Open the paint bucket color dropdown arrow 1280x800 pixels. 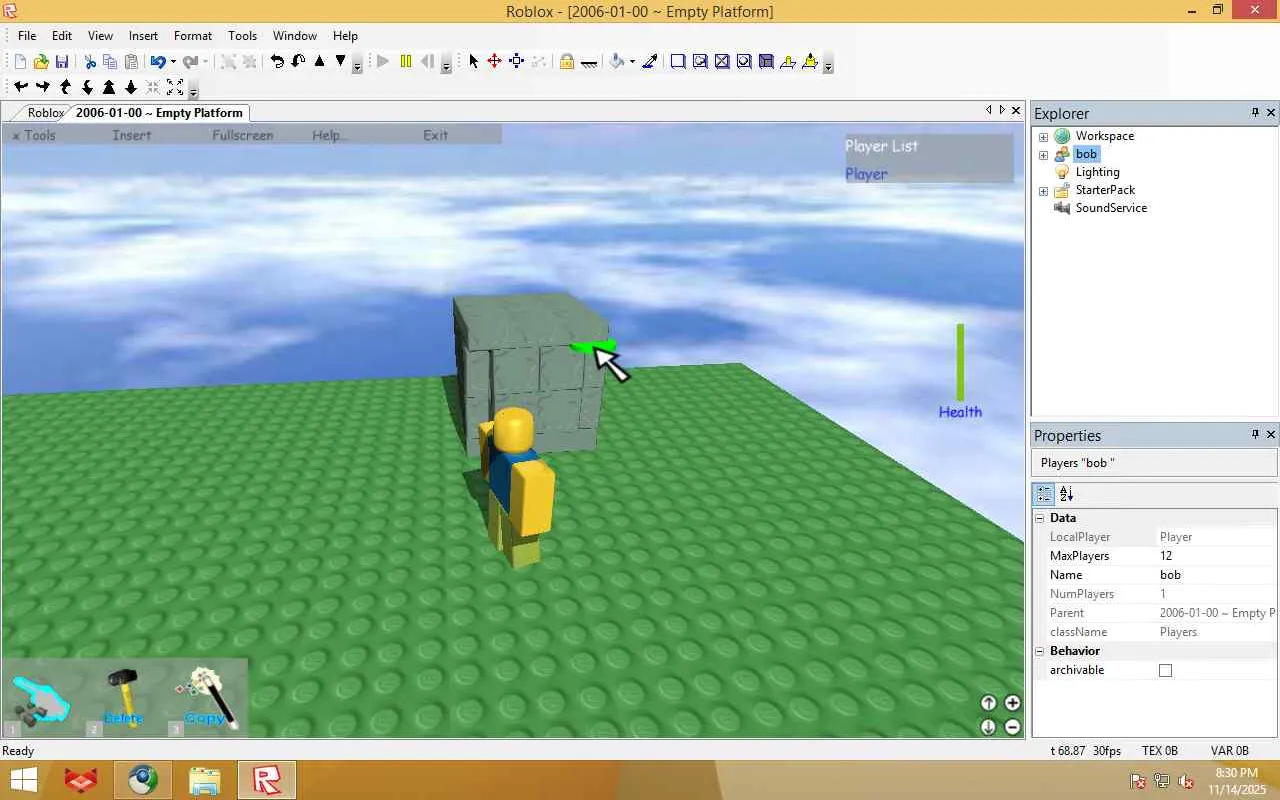[x=632, y=62]
